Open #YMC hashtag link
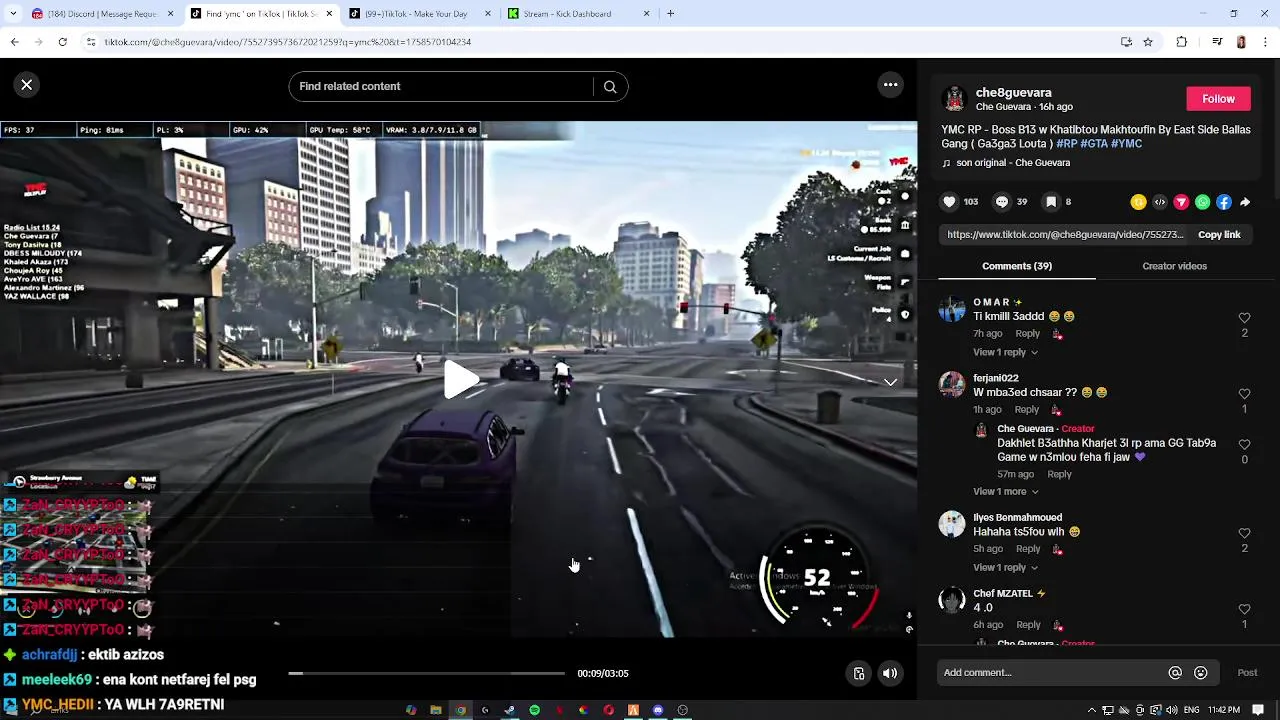This screenshot has width=1280, height=720. [1126, 144]
